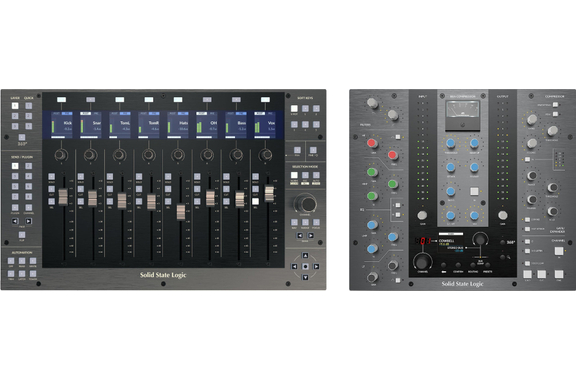The image size is (576, 380).
Task: Open Routing with the Routing button
Action: (473, 265)
